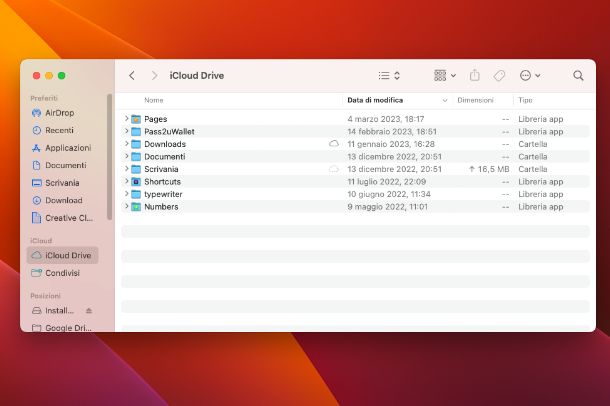Sort by Dimensioni column header
The image size is (610, 406).
[x=475, y=100]
